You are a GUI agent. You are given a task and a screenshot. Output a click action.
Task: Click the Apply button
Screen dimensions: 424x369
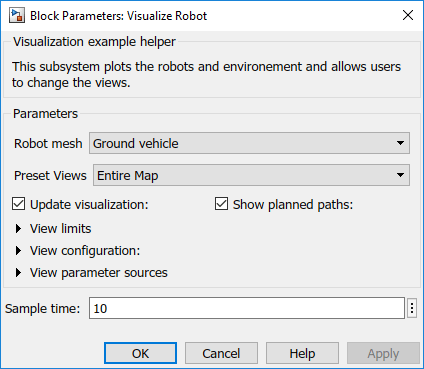(x=383, y=353)
